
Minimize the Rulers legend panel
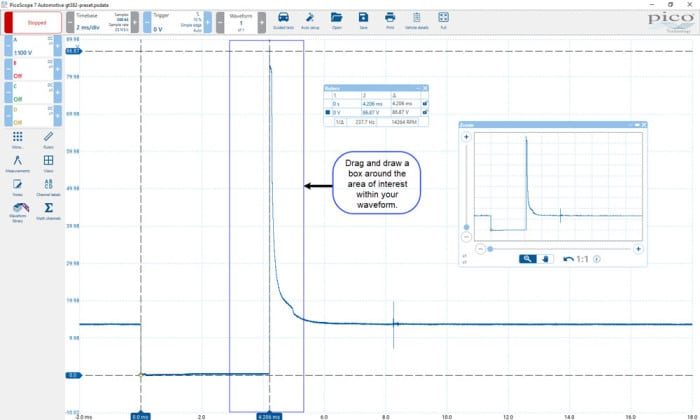click(x=418, y=88)
